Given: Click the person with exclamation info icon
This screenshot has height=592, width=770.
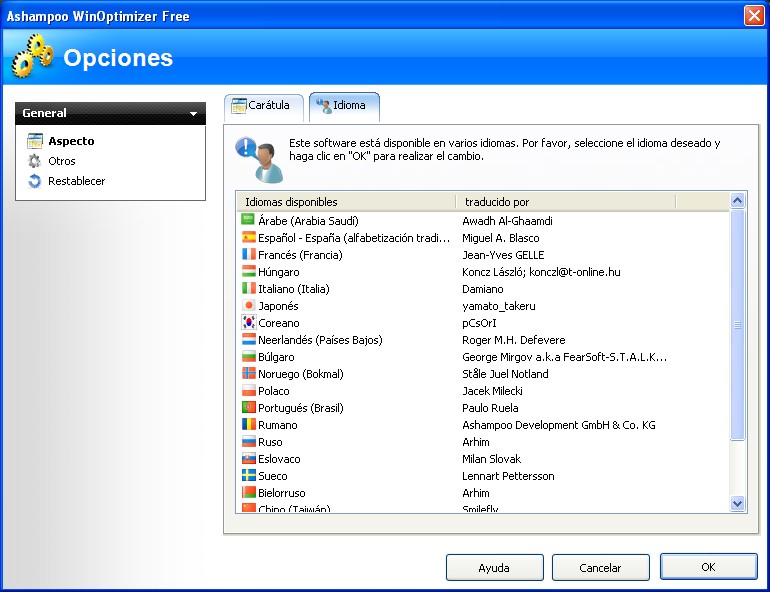Looking at the screenshot, I should coord(260,160).
